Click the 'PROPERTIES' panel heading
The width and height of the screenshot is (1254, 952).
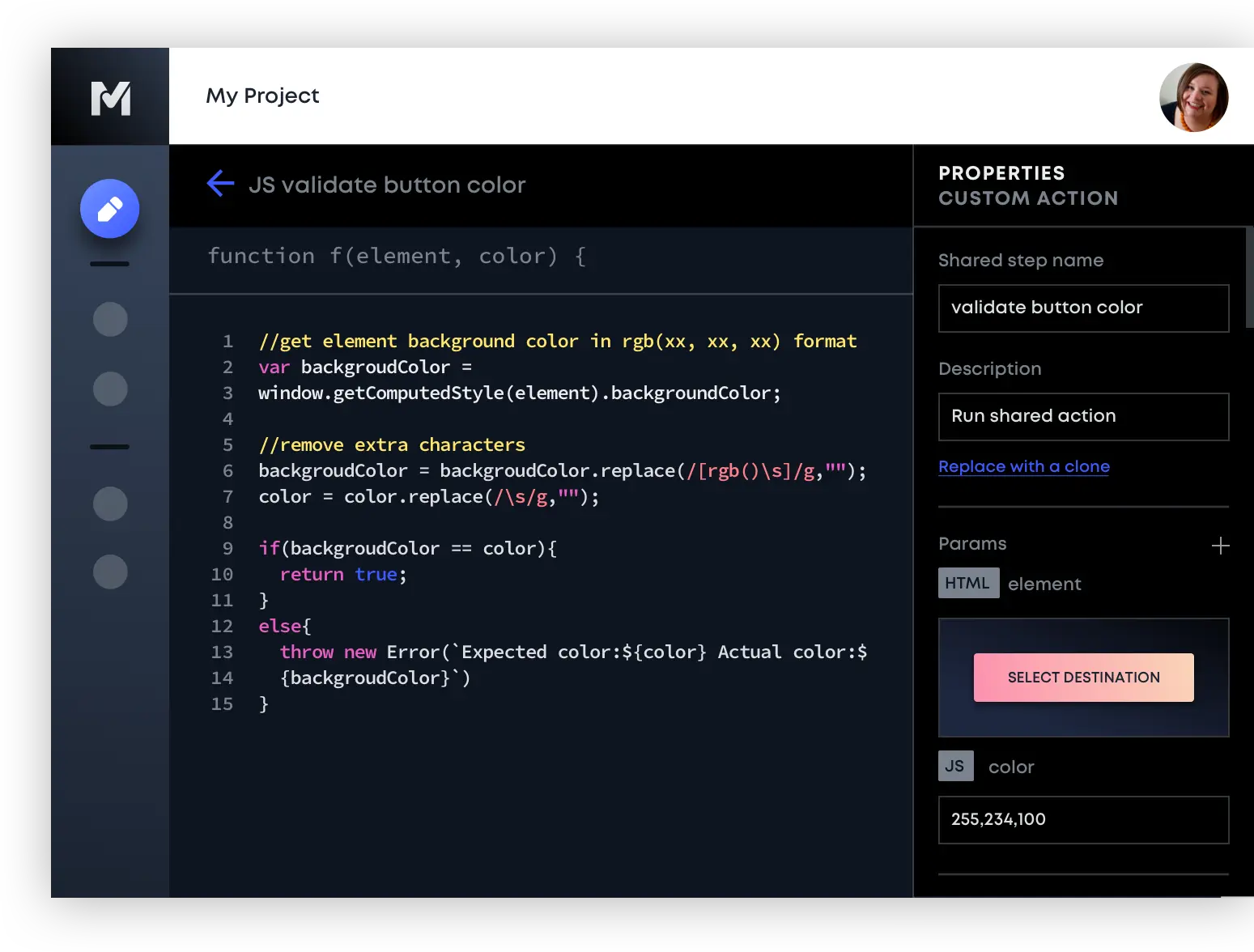click(x=1001, y=173)
